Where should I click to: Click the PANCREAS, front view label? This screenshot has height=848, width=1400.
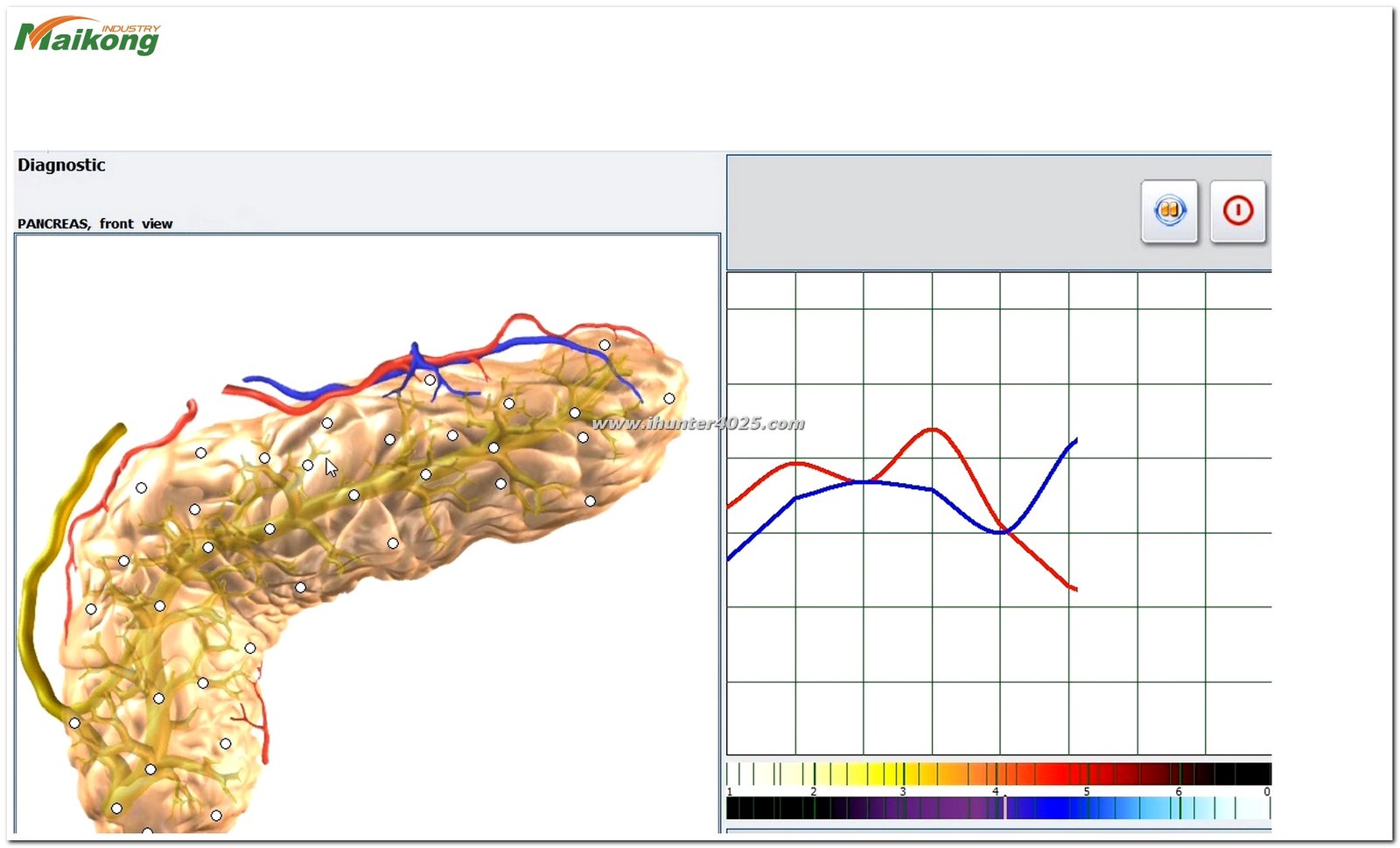(x=94, y=224)
